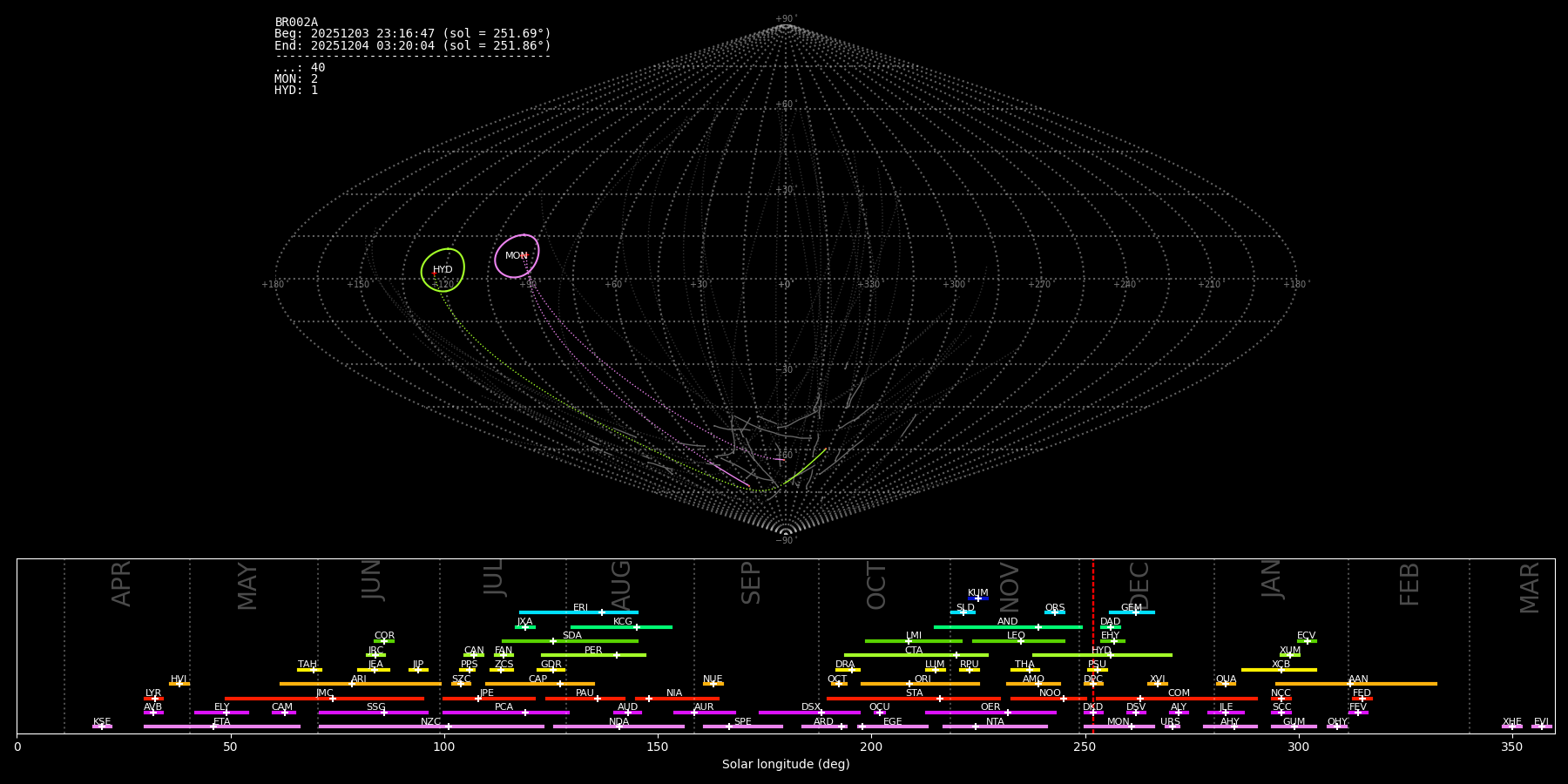Click the EVI shower label
Image resolution: width=1568 pixels, height=784 pixels.
(1541, 722)
